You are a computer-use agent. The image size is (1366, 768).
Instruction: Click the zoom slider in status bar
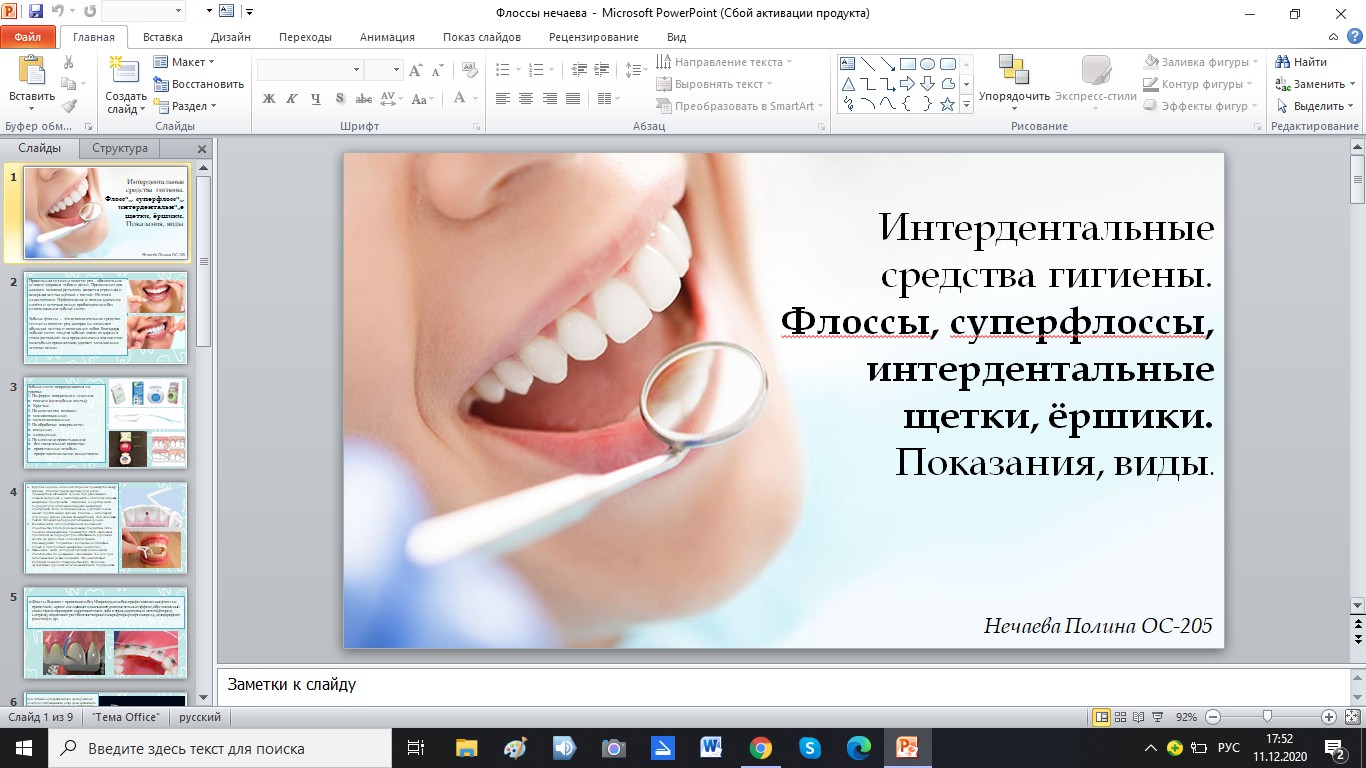[1267, 717]
